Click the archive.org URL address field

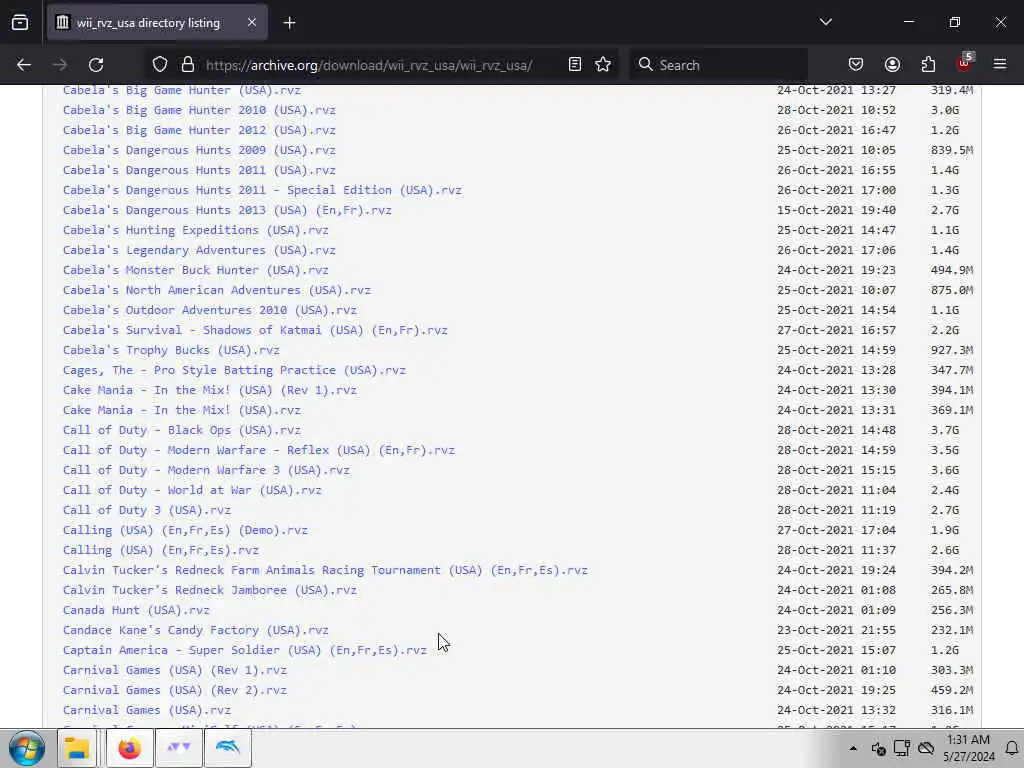tap(369, 65)
